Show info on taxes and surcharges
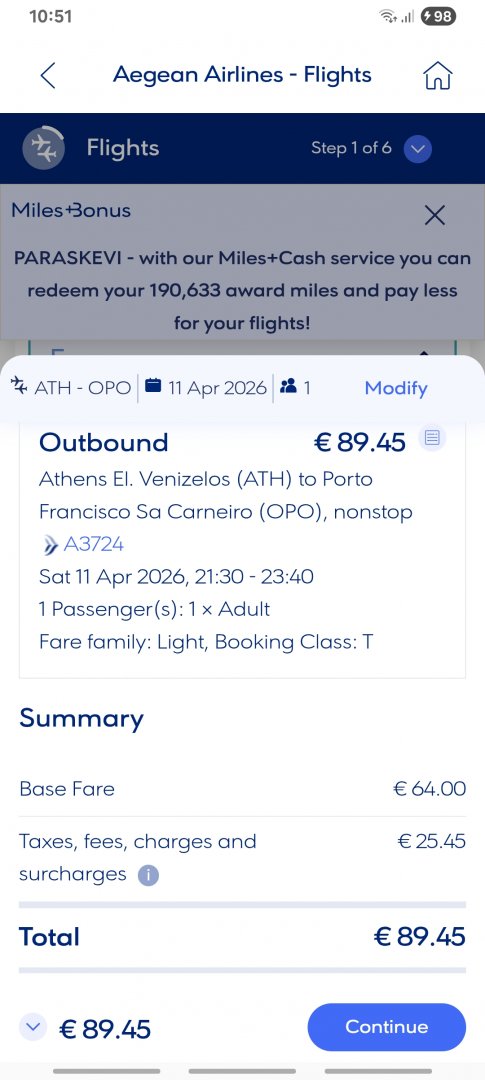 [x=148, y=875]
